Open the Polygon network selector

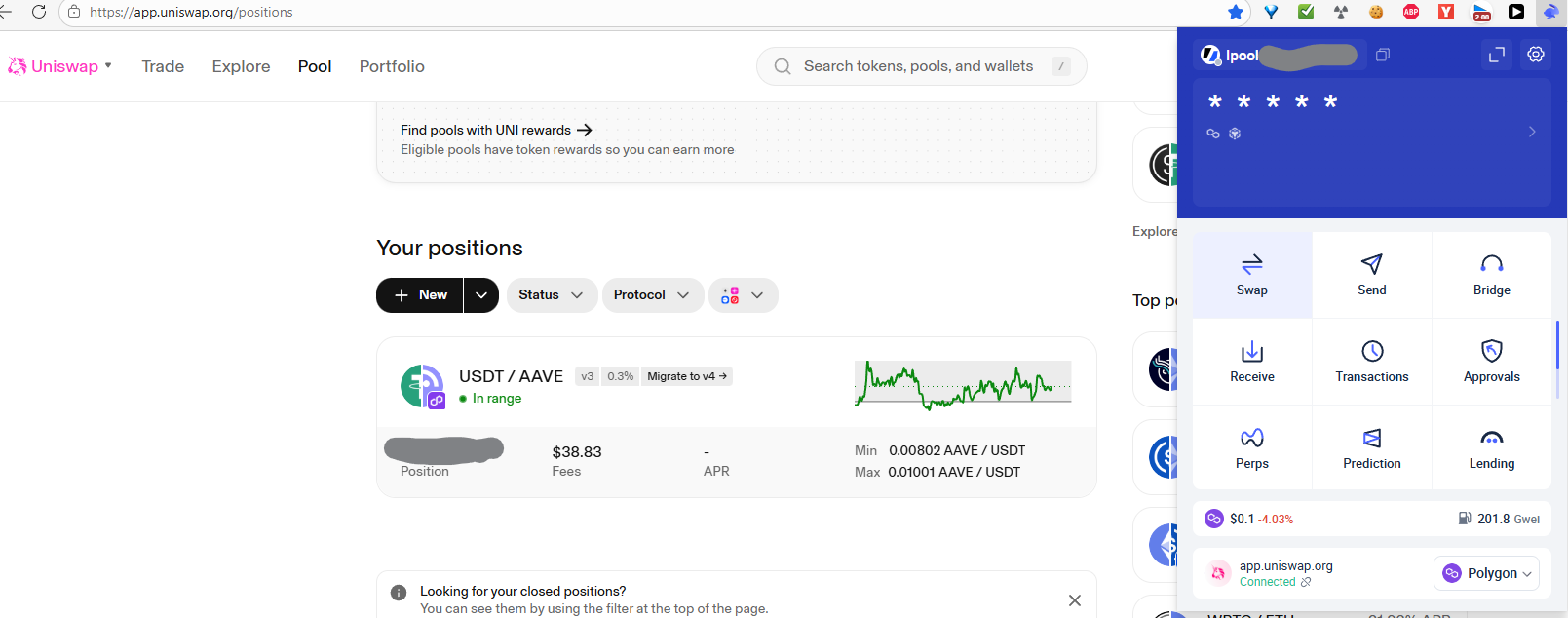[x=1486, y=573]
